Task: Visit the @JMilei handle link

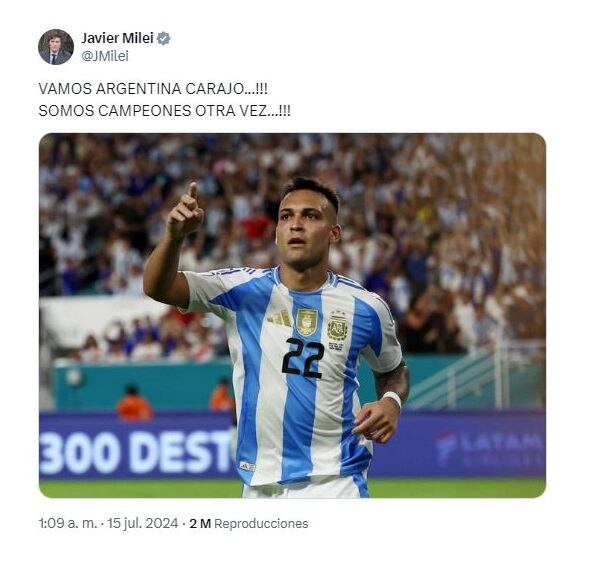Action: click(x=105, y=56)
